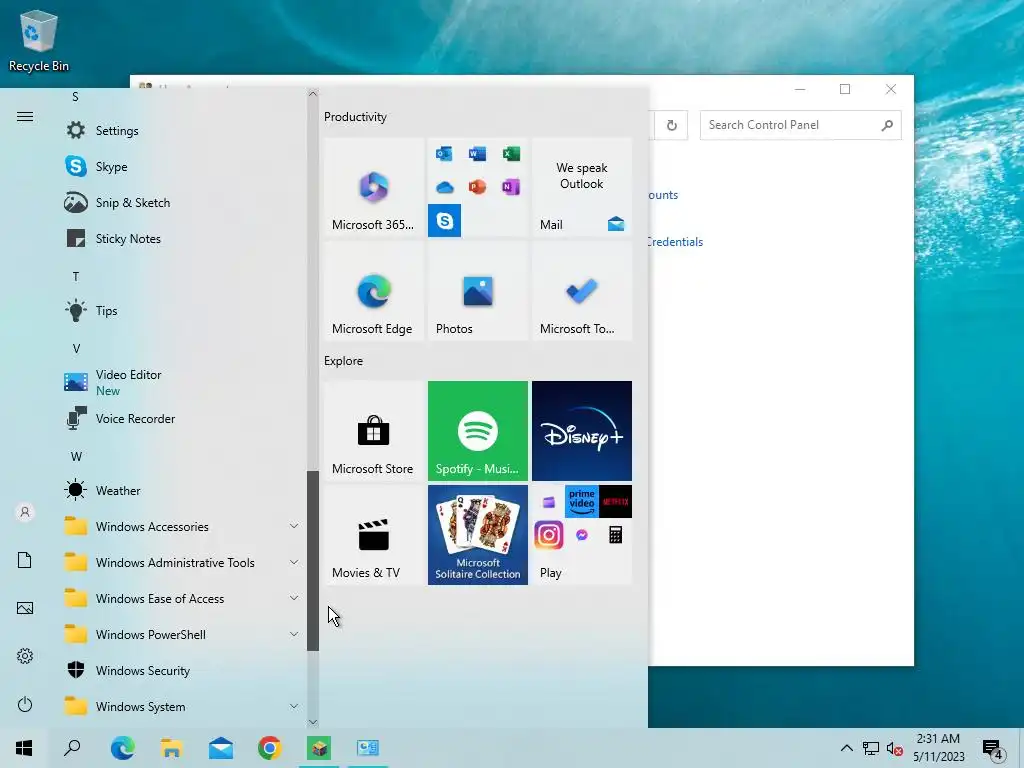Open the notification center icon

(x=993, y=748)
